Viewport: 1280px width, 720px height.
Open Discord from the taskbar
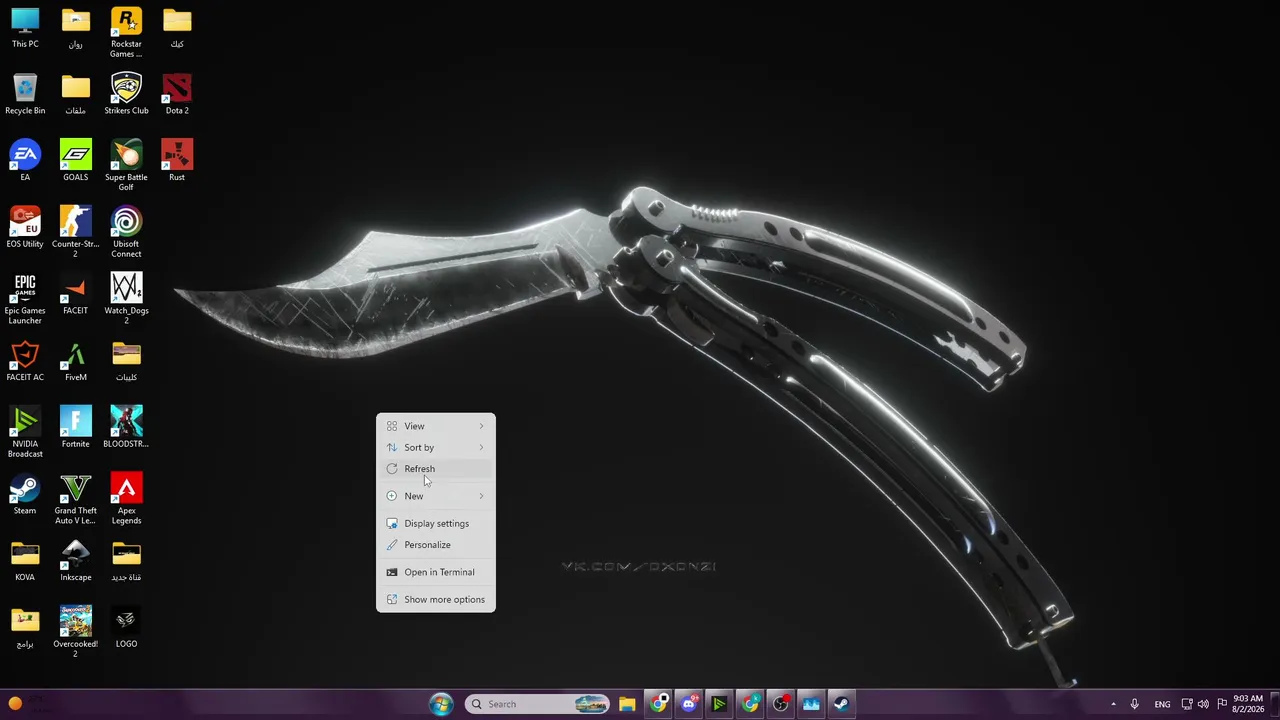pyautogui.click(x=688, y=704)
